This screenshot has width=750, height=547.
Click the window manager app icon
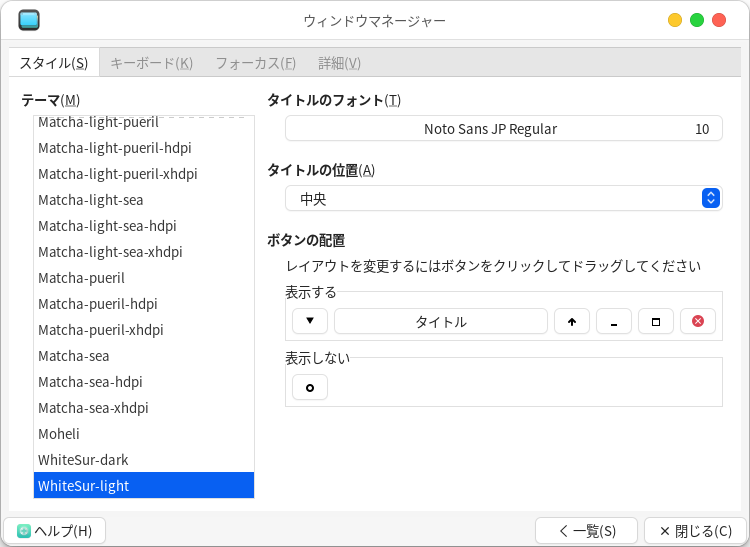click(29, 20)
